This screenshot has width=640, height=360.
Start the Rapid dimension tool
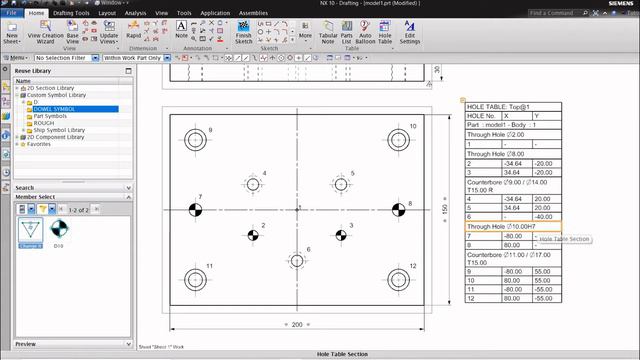tap(133, 29)
